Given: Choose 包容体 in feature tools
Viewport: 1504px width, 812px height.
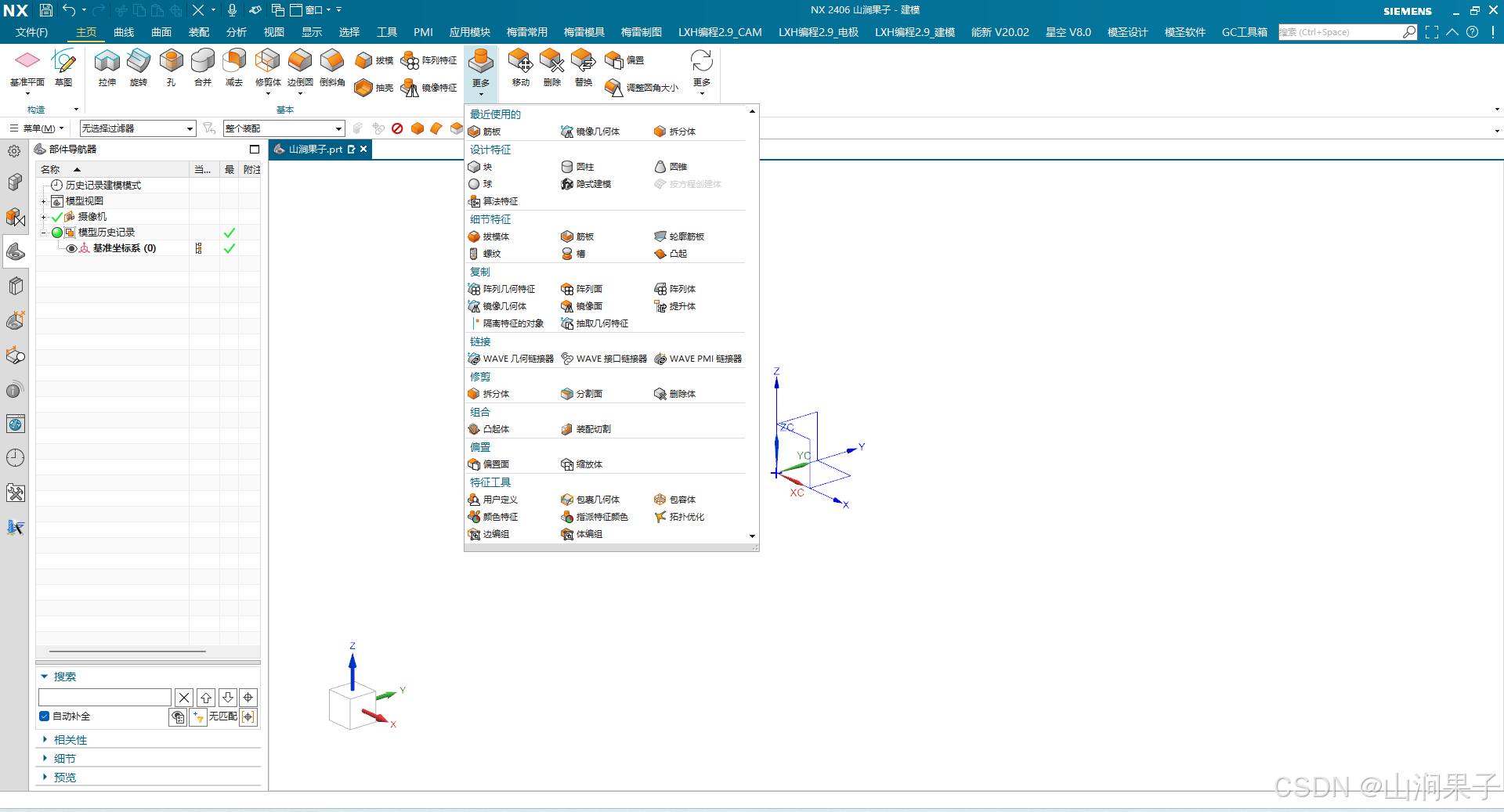Looking at the screenshot, I should pos(675,500).
